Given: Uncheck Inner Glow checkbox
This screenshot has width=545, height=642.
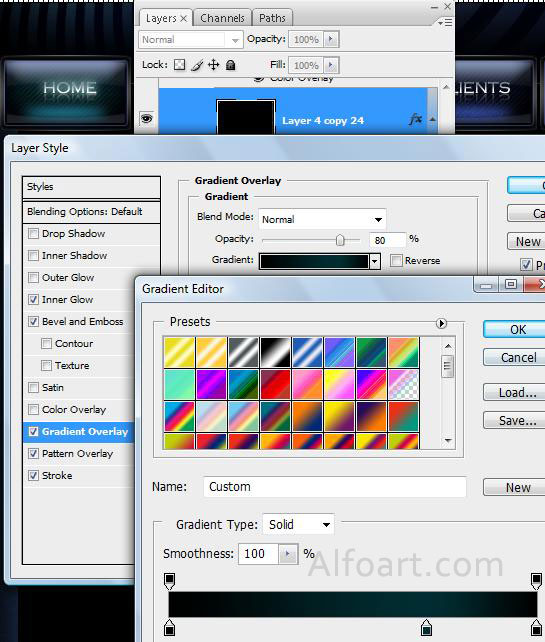Looking at the screenshot, I should click(33, 300).
